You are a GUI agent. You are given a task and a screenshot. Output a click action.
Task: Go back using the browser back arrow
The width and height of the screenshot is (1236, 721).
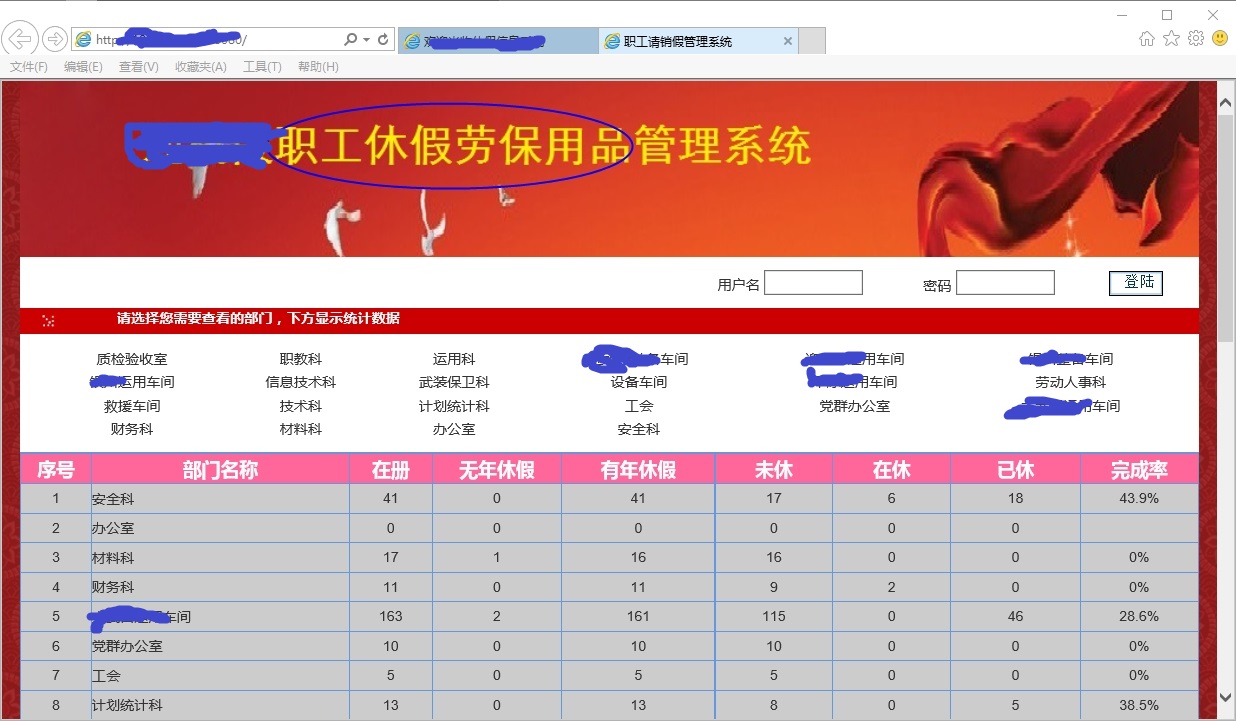(x=21, y=40)
